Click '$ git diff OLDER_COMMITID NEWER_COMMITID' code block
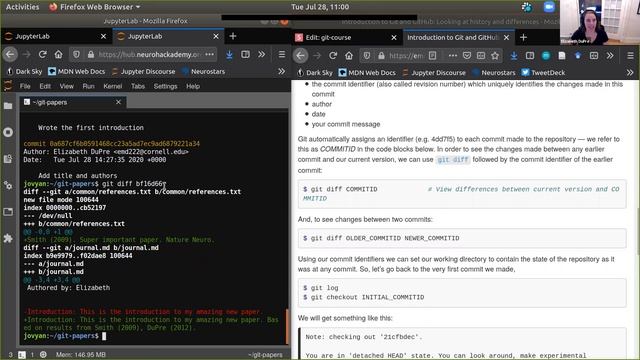 [x=462, y=238]
